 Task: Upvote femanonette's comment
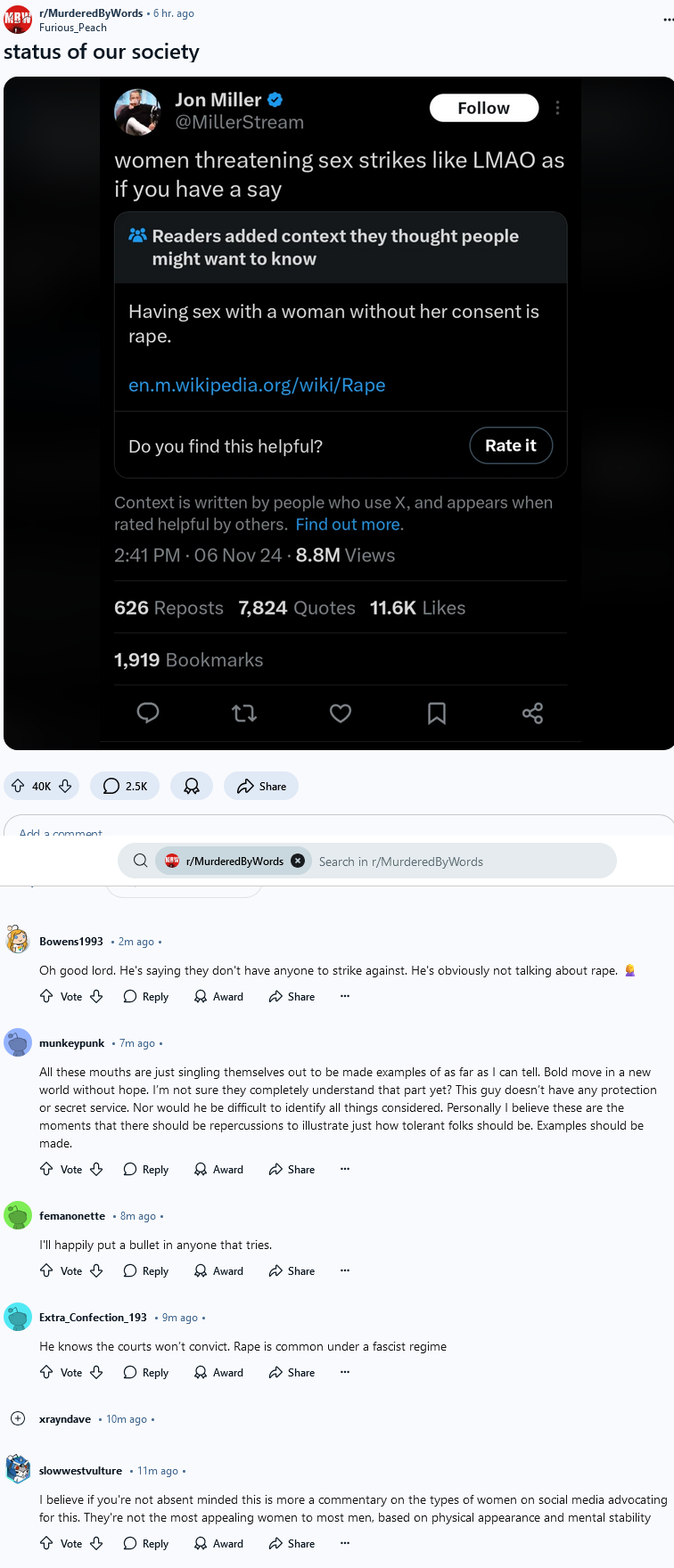click(x=46, y=1270)
